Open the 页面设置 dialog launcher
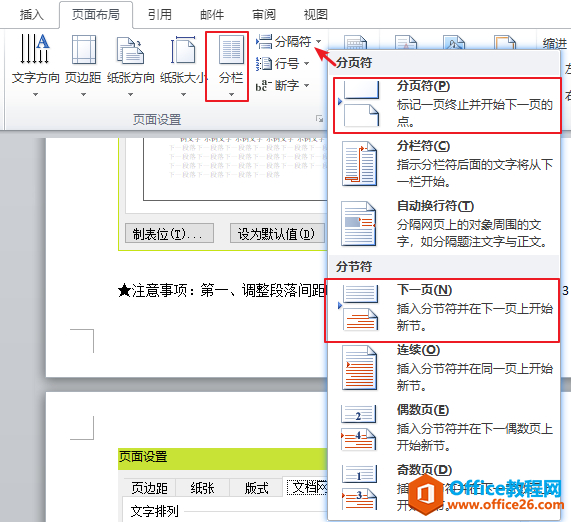This screenshot has height=522, width=571. click(319, 119)
